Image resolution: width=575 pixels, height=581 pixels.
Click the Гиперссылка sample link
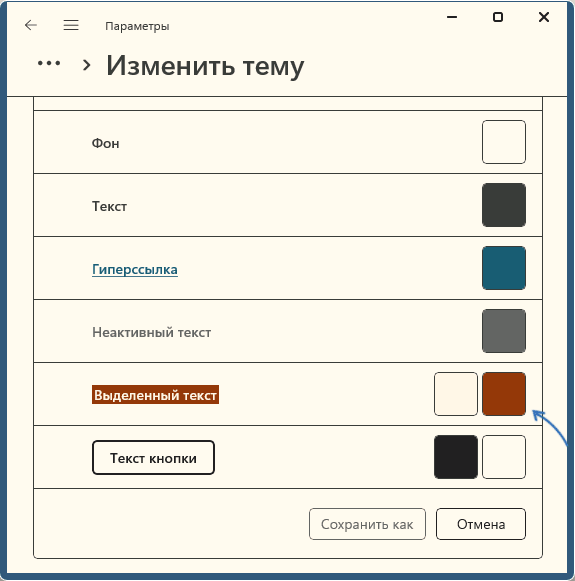(x=135, y=269)
